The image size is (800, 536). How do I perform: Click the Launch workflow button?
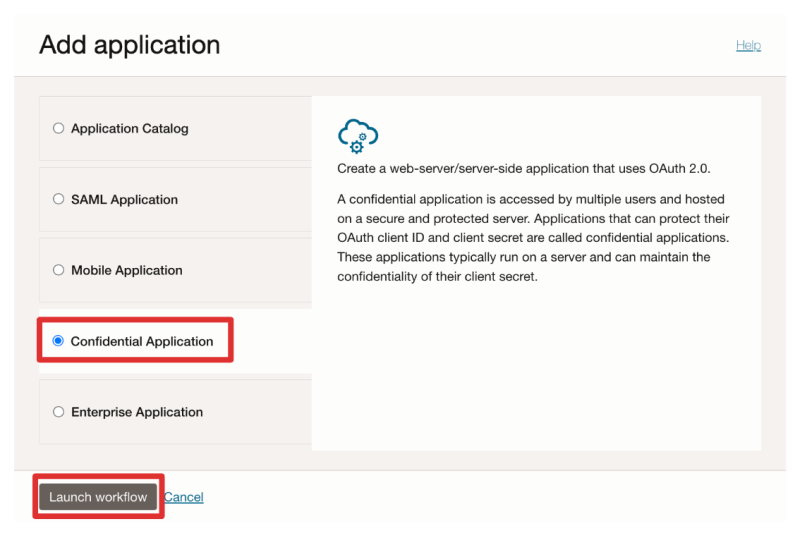click(x=98, y=497)
